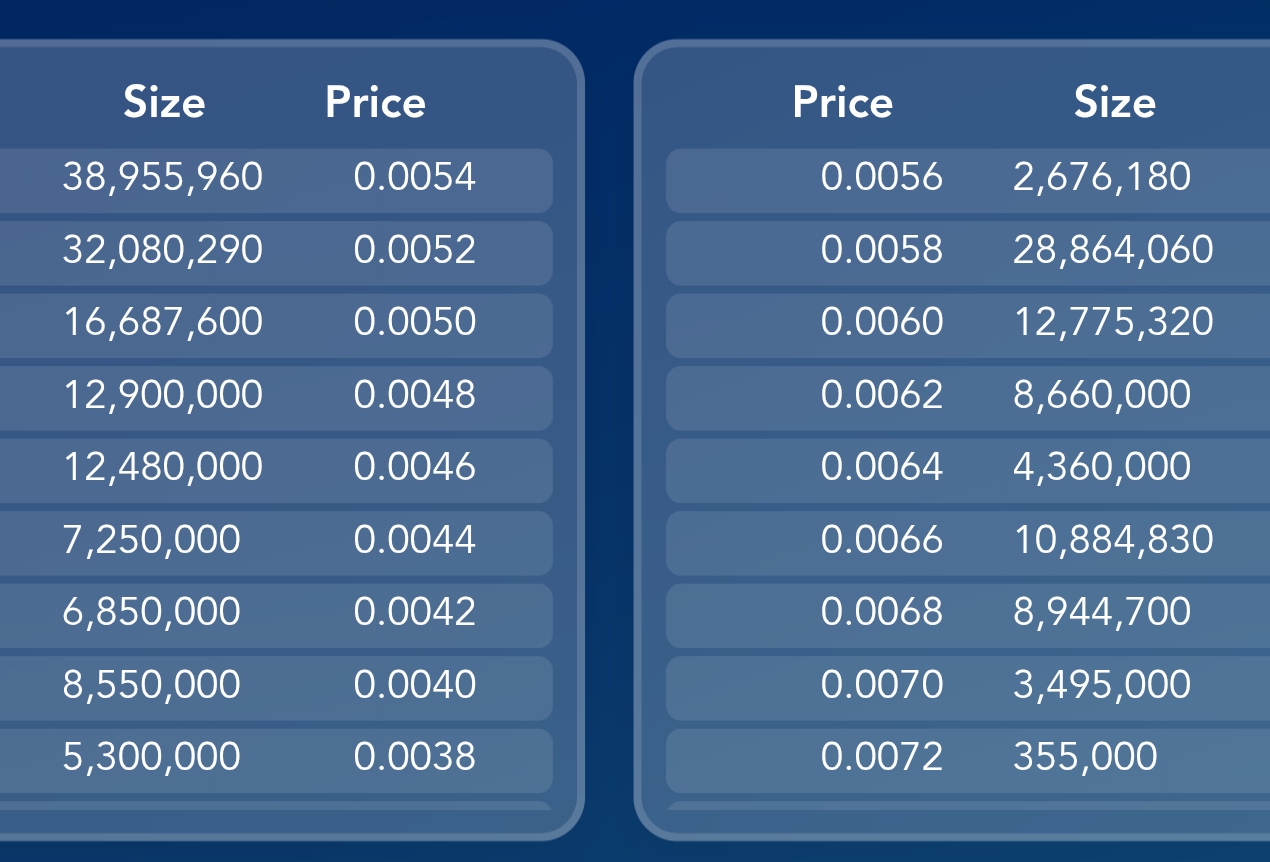
Task: Choose the bid row with size 7,250,000
Action: coord(151,540)
